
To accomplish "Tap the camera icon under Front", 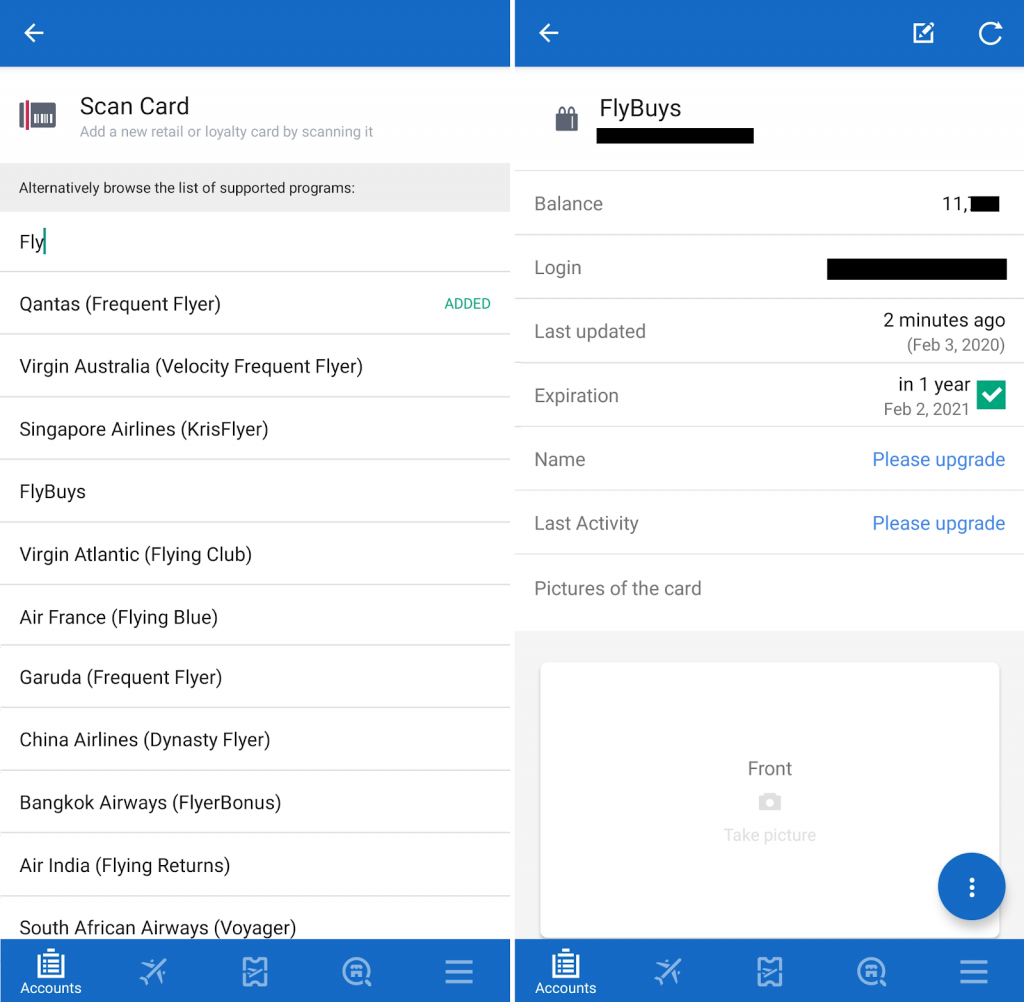I will coord(769,801).
